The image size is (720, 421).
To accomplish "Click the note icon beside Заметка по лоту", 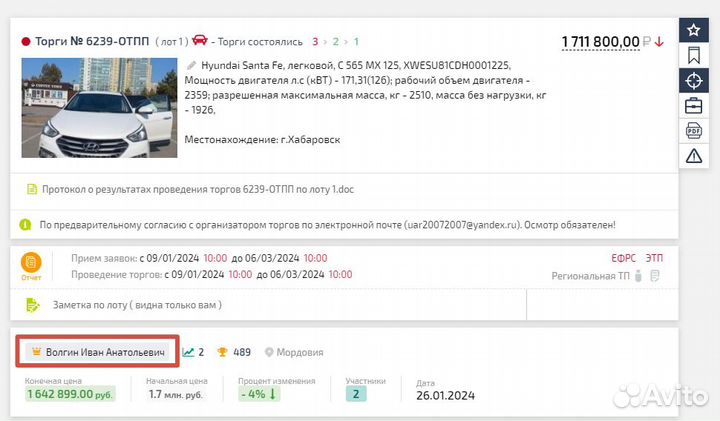I will coord(33,305).
